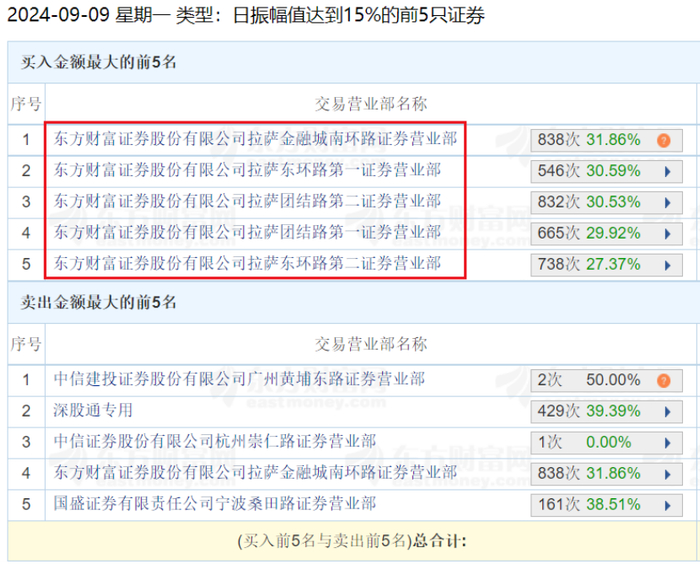Click the 161次 38.51% stats button
The width and height of the screenshot is (700, 564).
click(606, 505)
